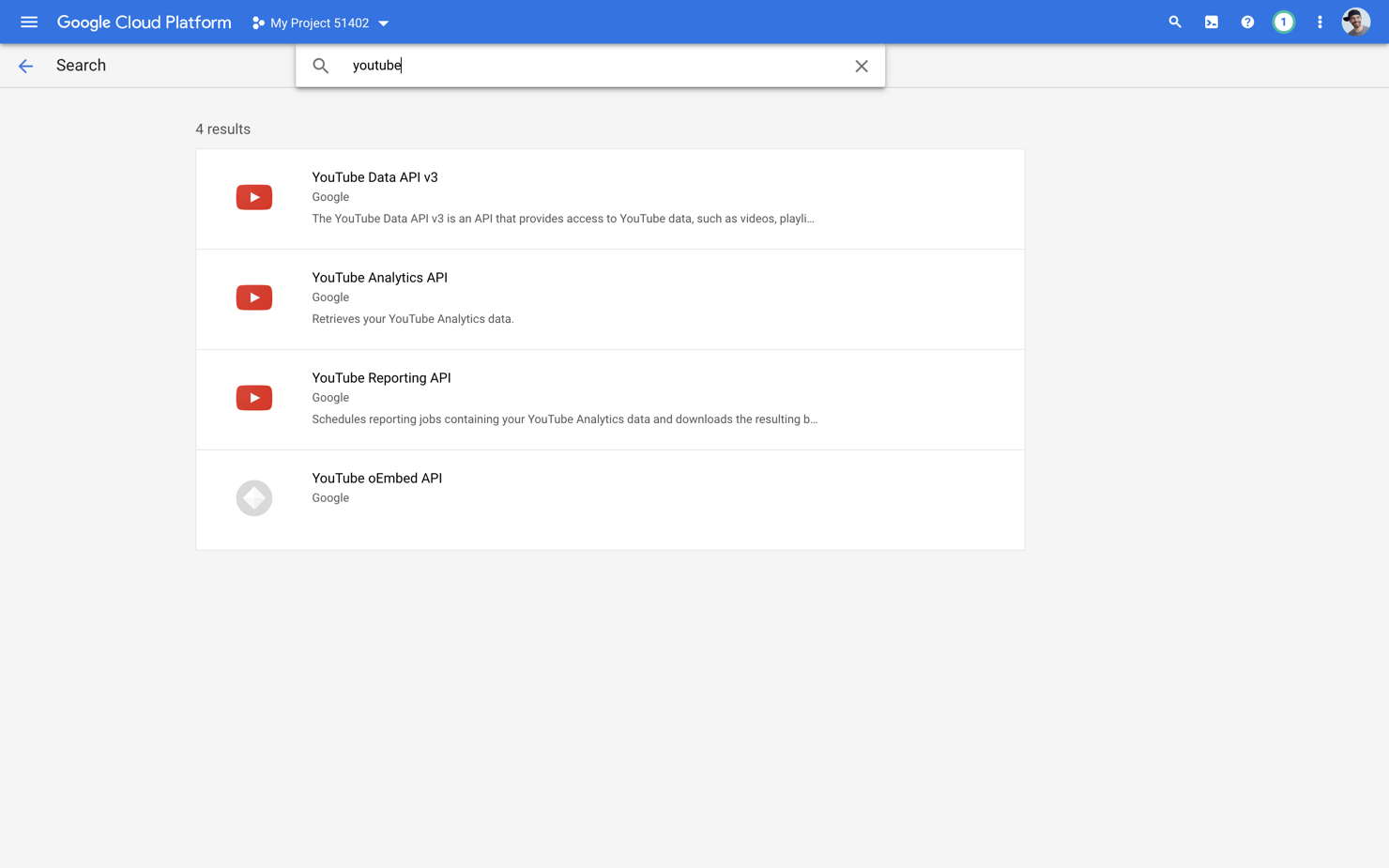The height and width of the screenshot is (868, 1389).
Task: Open the YouTube Data API v3 result
Action: click(x=374, y=176)
